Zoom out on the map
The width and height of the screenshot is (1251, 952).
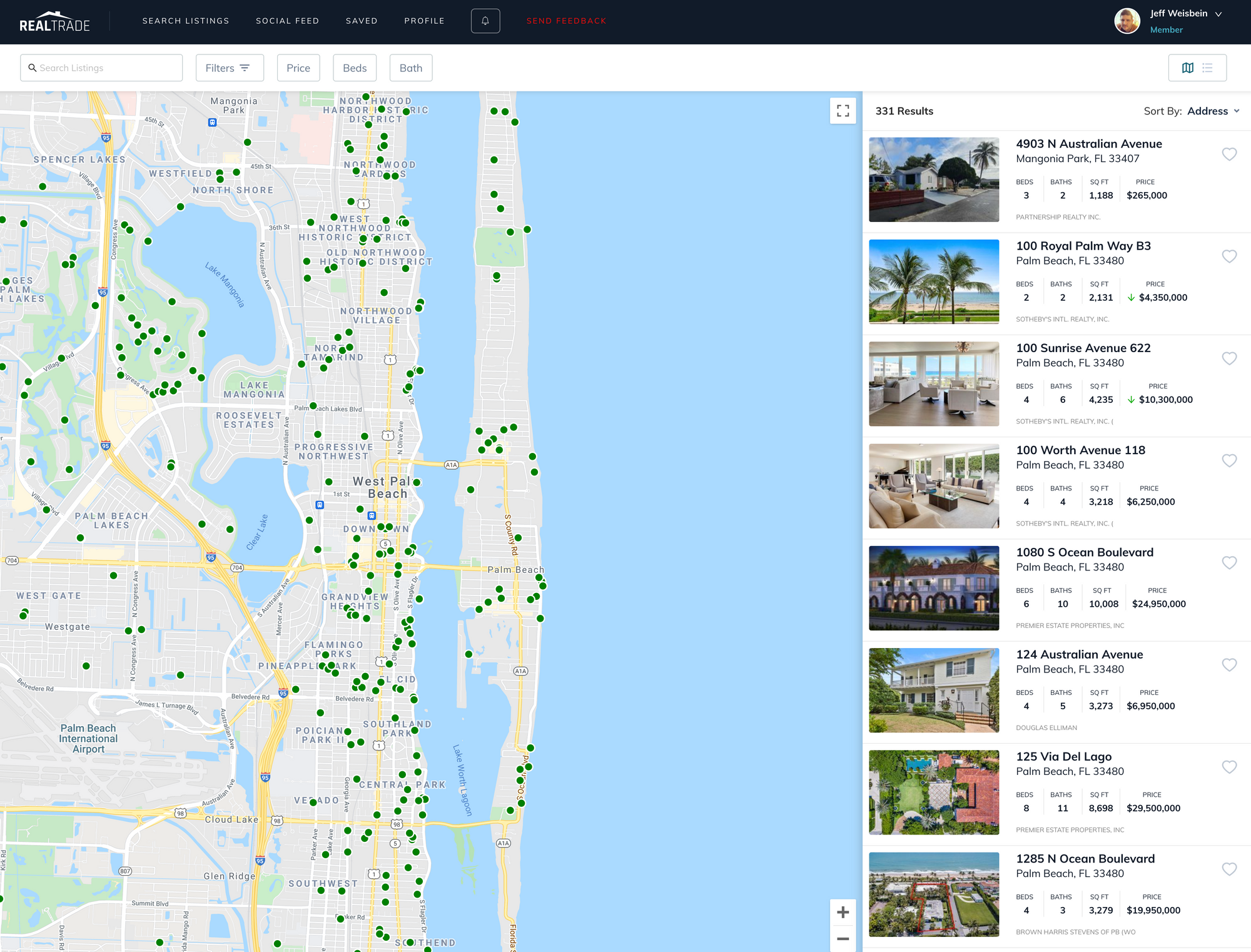point(843,939)
